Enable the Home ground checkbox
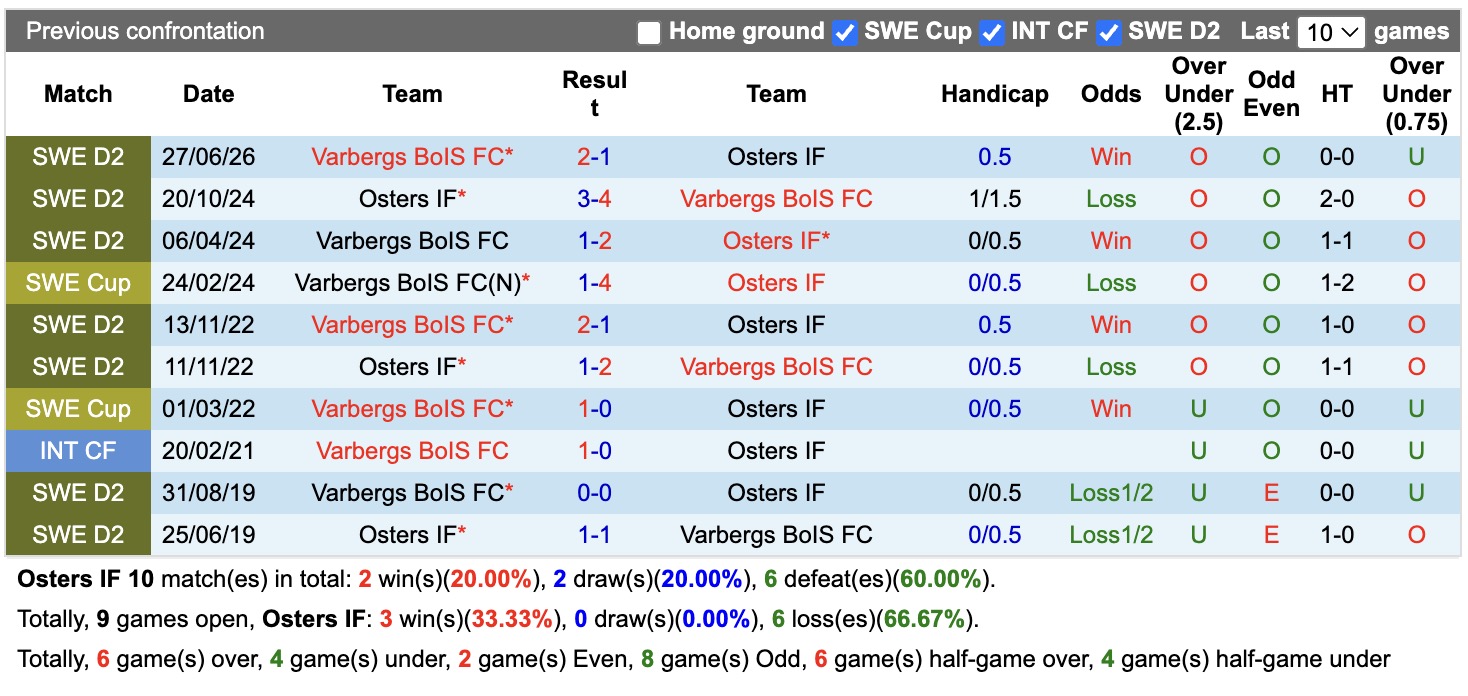Screen dimensions: 1468x696 pyautogui.click(x=649, y=33)
